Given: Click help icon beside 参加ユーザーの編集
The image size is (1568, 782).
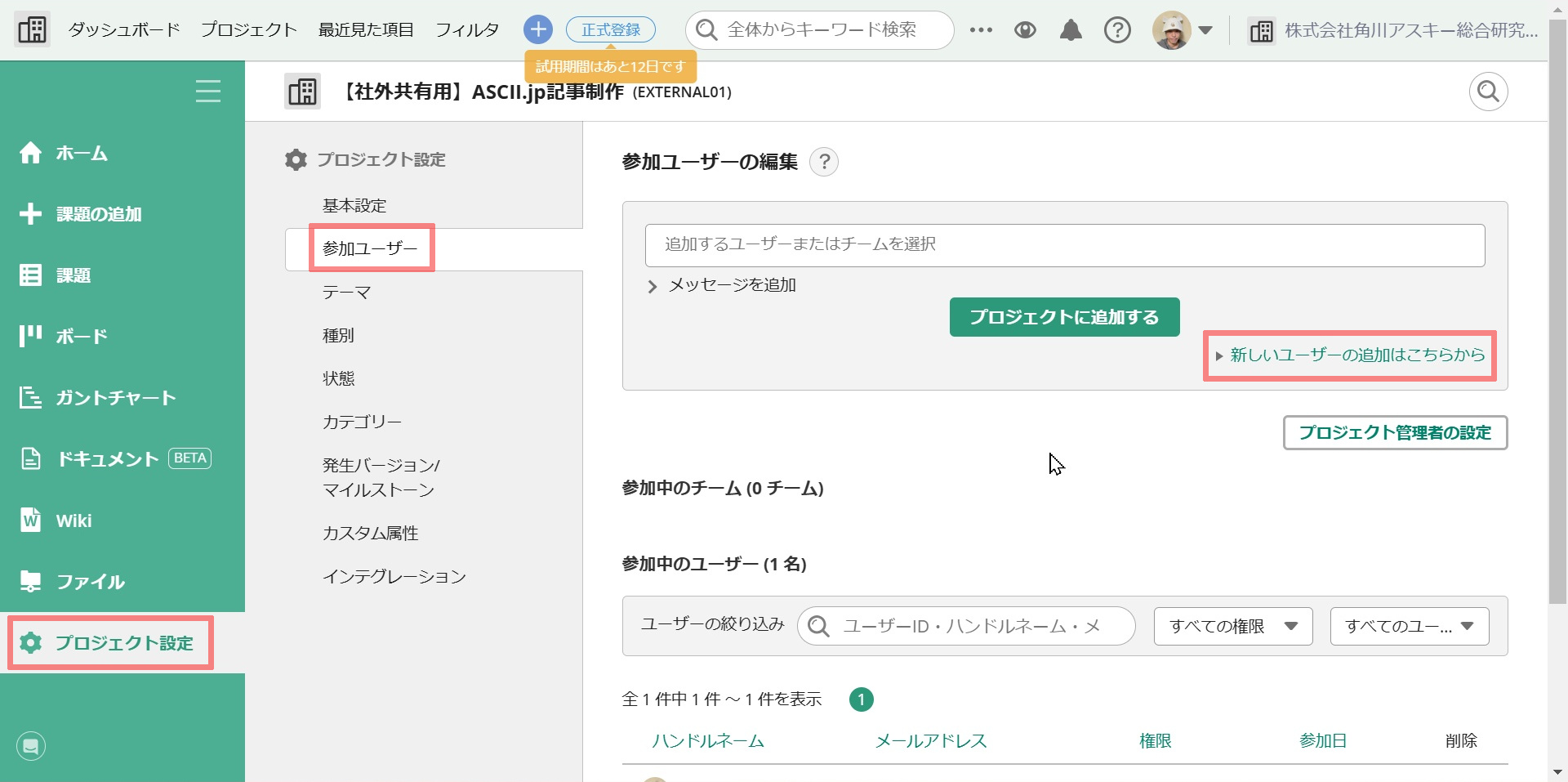Looking at the screenshot, I should (824, 162).
